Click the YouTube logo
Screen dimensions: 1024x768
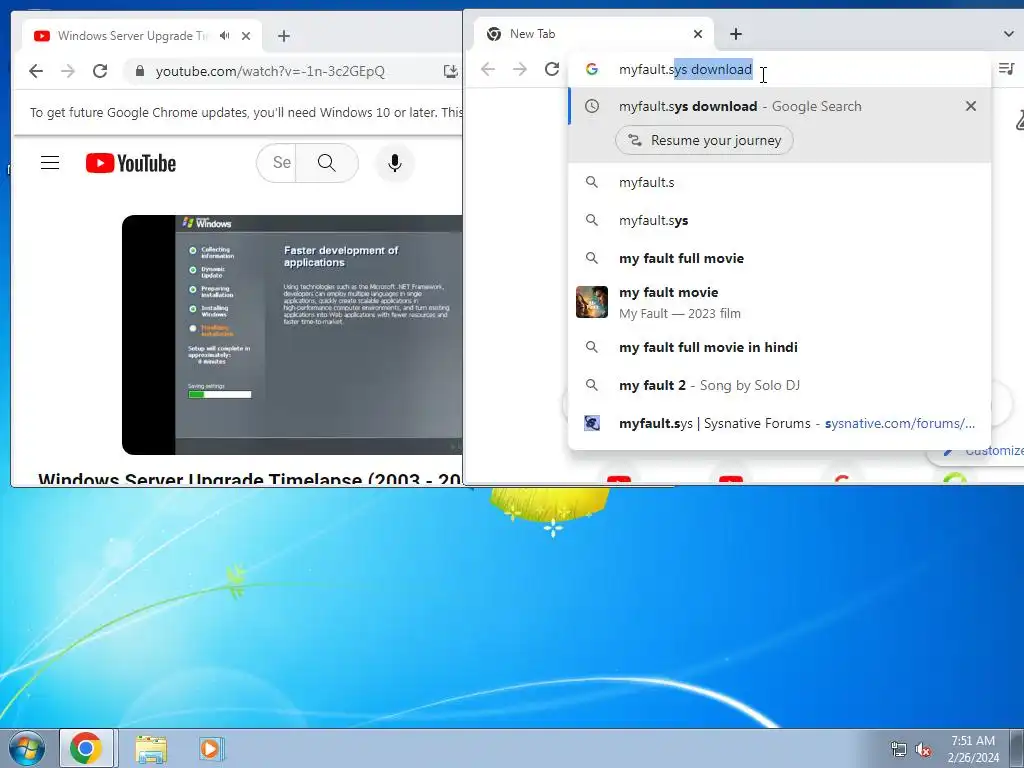[131, 163]
